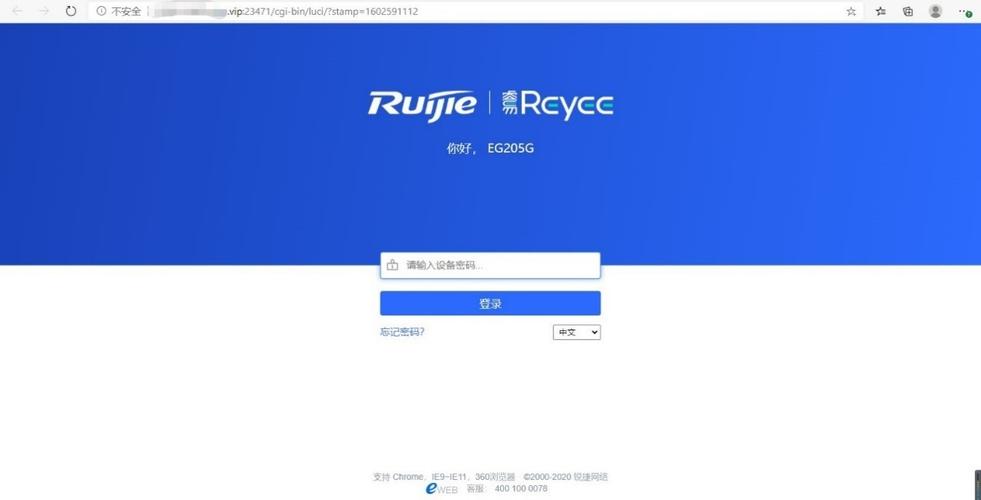This screenshot has width=981, height=500.
Task: Open the browser settings and more menu
Action: click(x=965, y=11)
